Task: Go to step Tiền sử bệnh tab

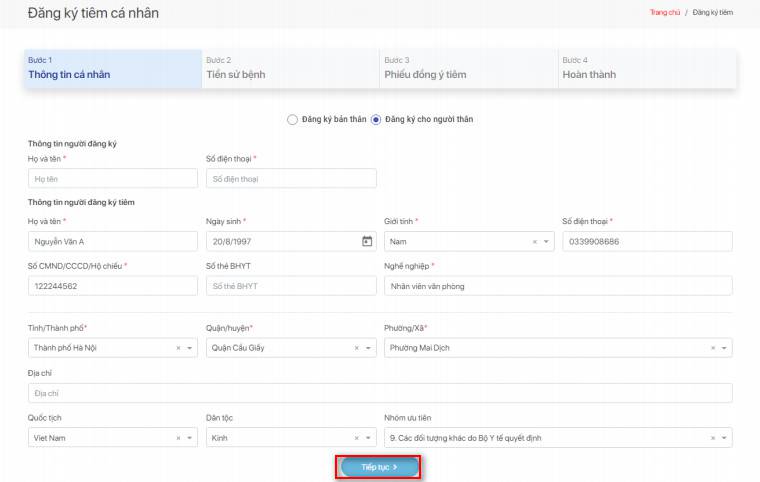Action: (290, 68)
